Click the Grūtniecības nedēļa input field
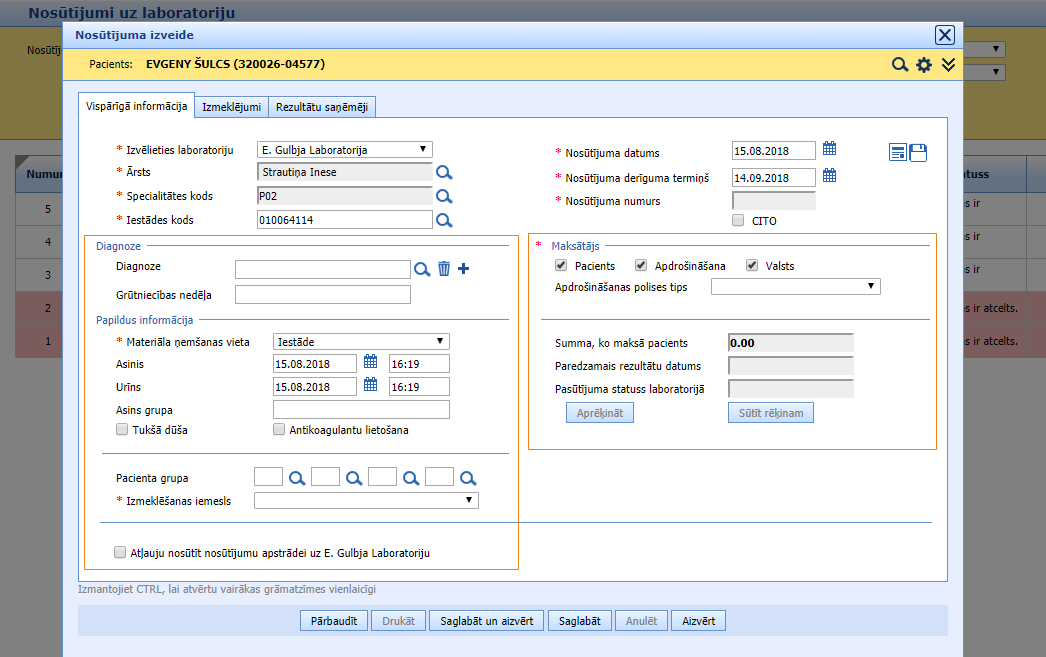The height and width of the screenshot is (657, 1046). click(322, 295)
